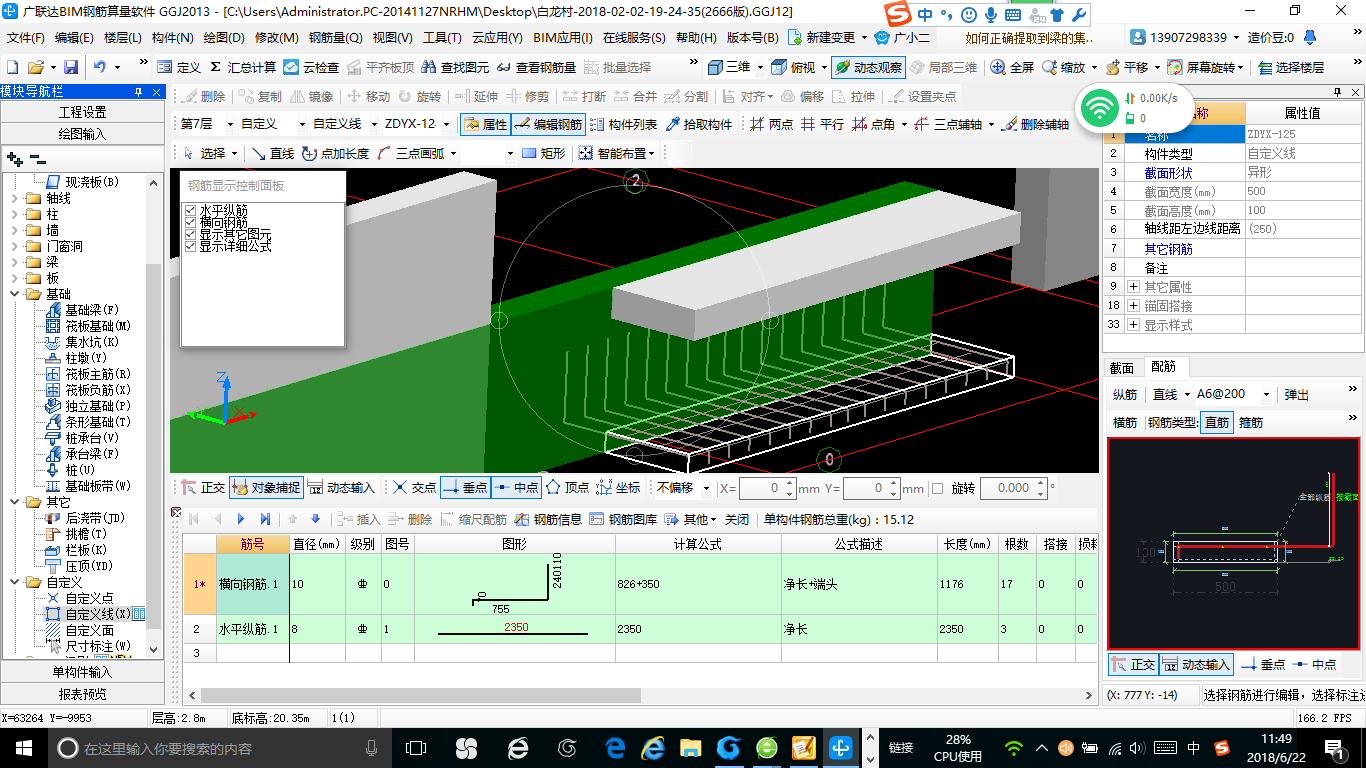Open the 文件(F) menu
Screen dimensions: 1366x768
coord(27,38)
